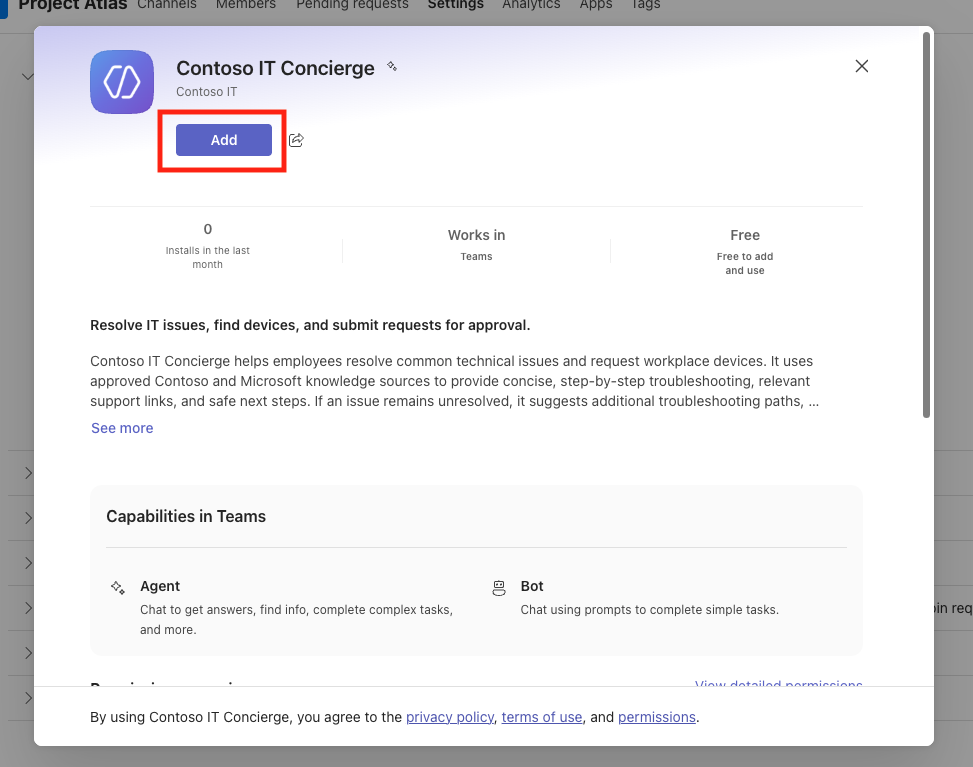Open the terms of use link
This screenshot has height=767, width=973.
point(542,717)
